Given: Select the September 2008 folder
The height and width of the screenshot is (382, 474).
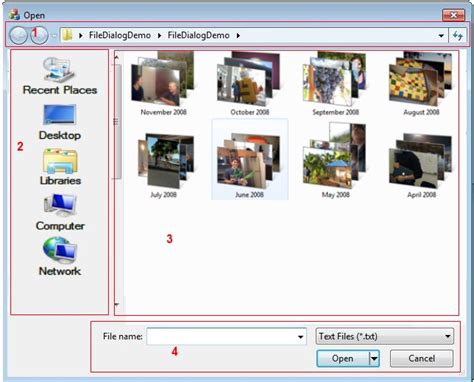Looking at the screenshot, I should pos(335,83).
